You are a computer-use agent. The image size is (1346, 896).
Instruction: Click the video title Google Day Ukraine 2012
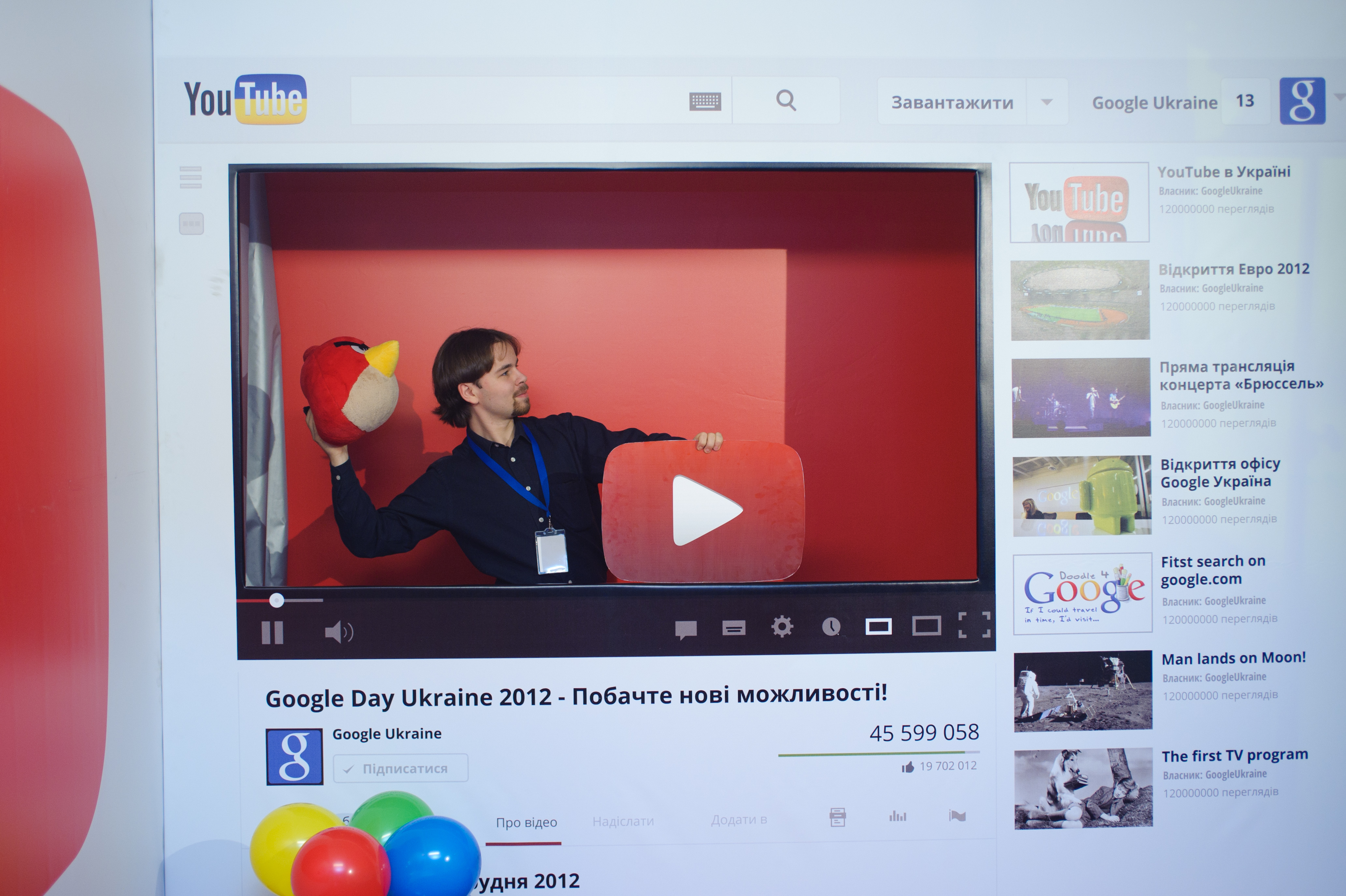click(x=576, y=696)
